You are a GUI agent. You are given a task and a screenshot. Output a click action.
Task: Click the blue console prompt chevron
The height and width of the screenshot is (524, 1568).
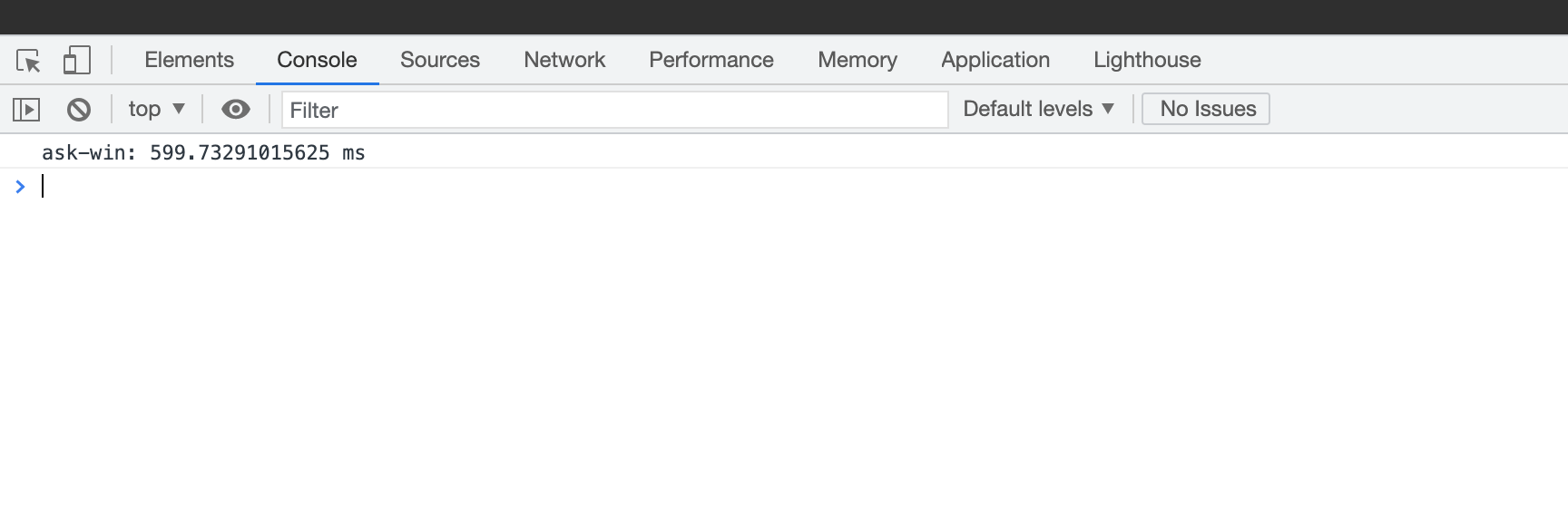click(x=20, y=187)
